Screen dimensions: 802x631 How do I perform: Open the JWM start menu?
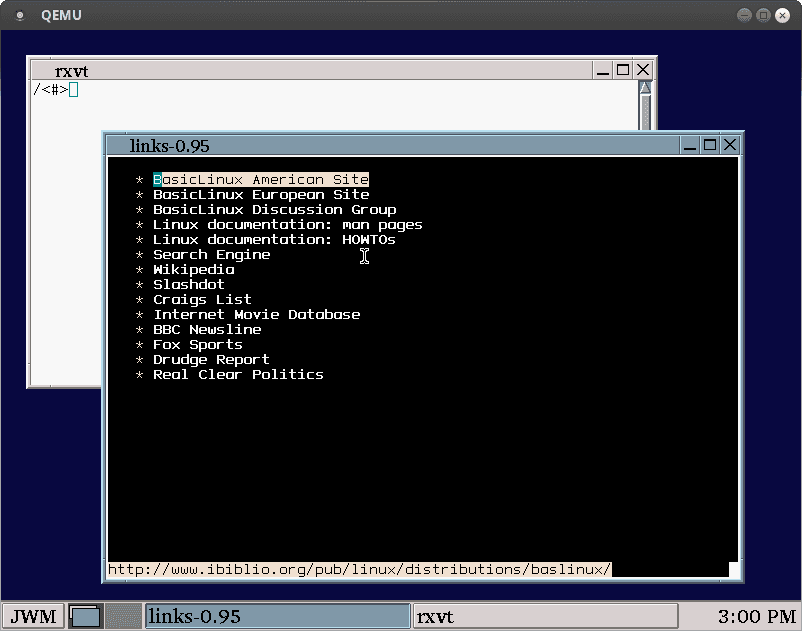point(33,616)
